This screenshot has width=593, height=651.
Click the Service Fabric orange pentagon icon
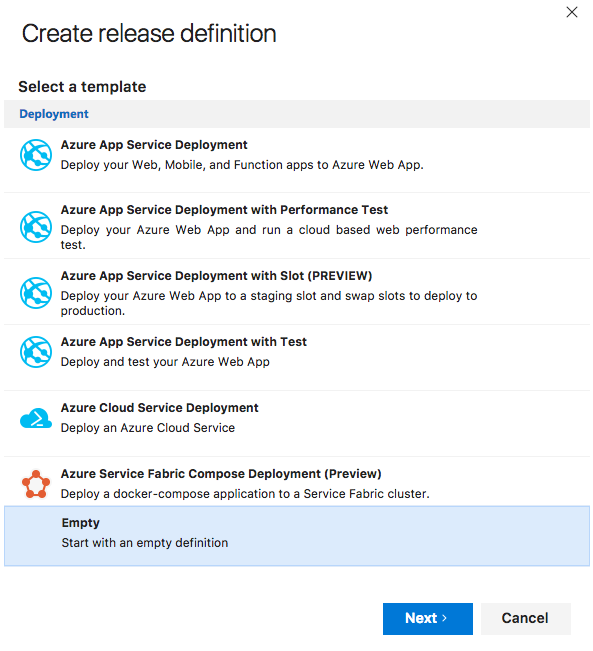pos(36,484)
